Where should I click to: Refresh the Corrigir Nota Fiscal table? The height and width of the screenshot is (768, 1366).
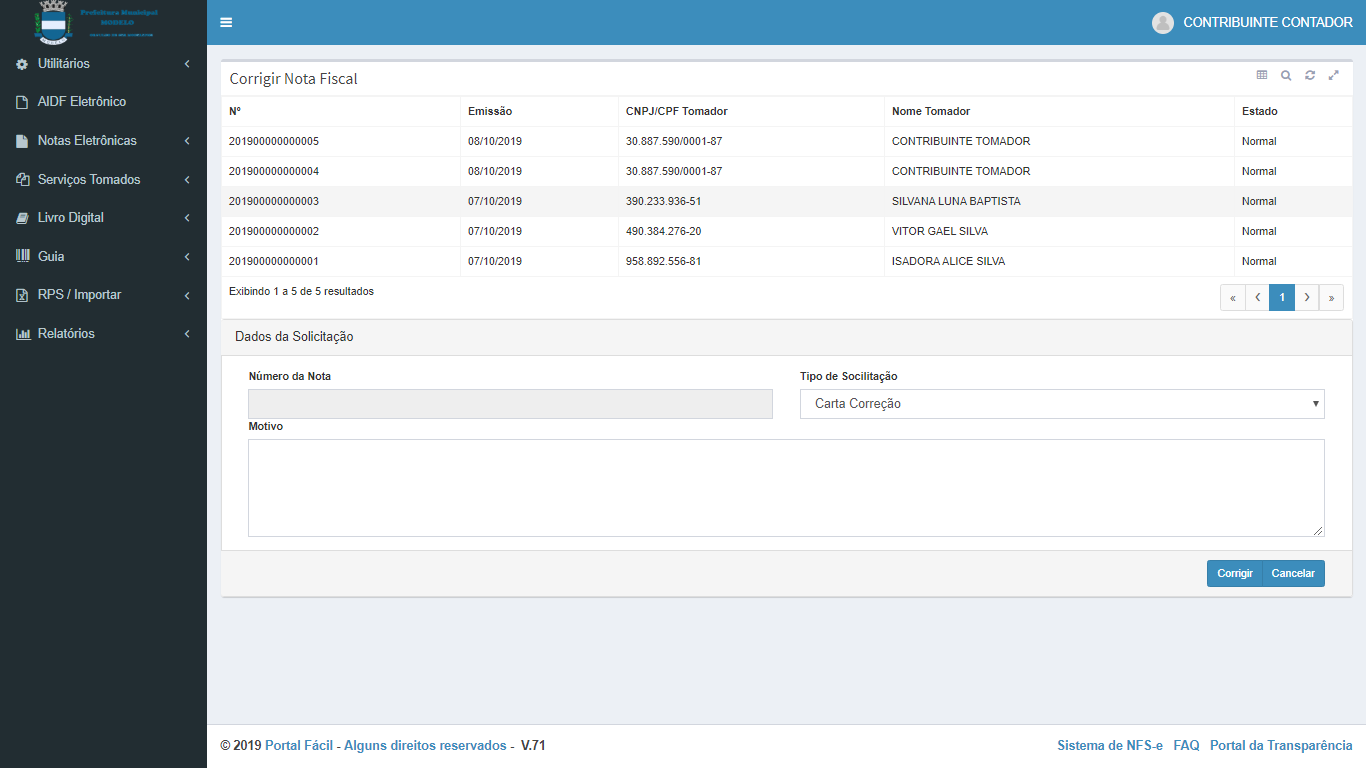pyautogui.click(x=1310, y=75)
